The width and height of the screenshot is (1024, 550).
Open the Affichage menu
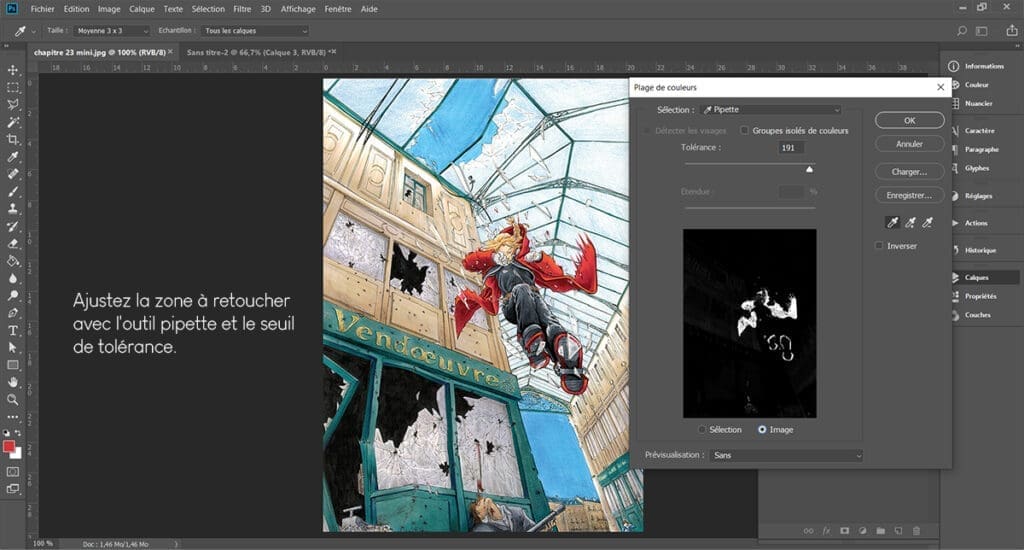[x=298, y=9]
